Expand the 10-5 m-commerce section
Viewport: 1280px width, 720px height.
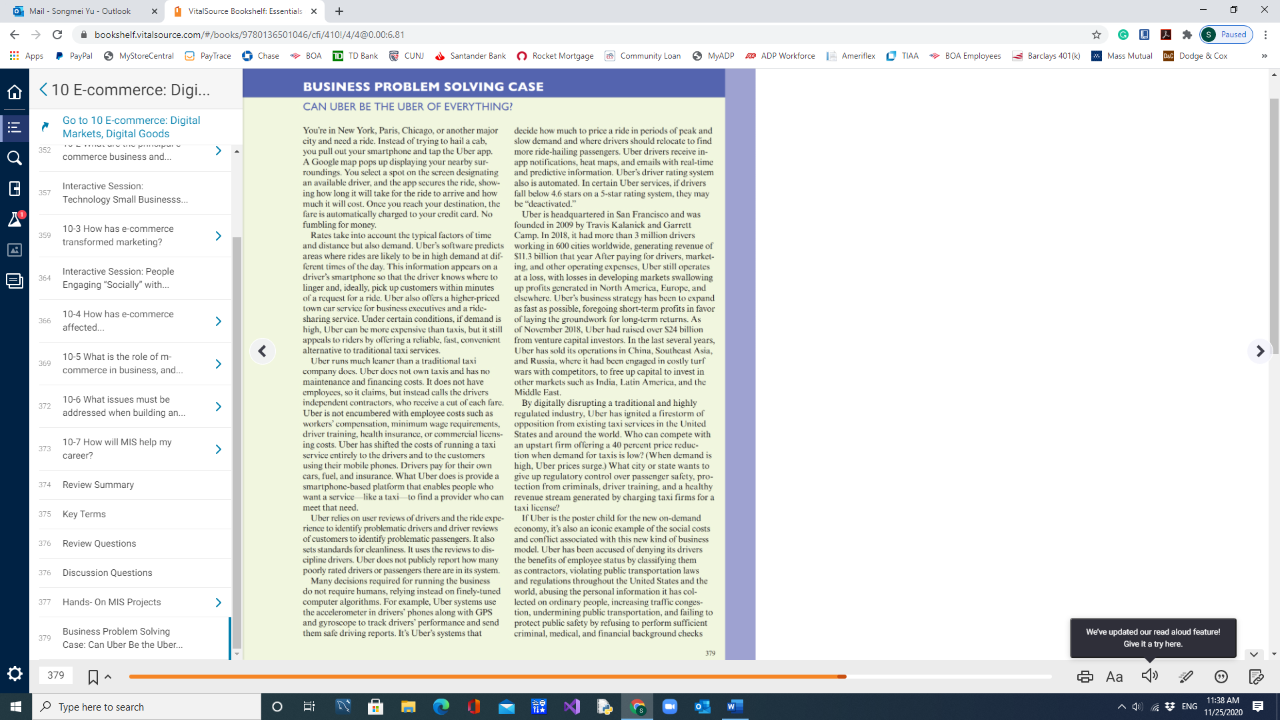pyautogui.click(x=218, y=364)
